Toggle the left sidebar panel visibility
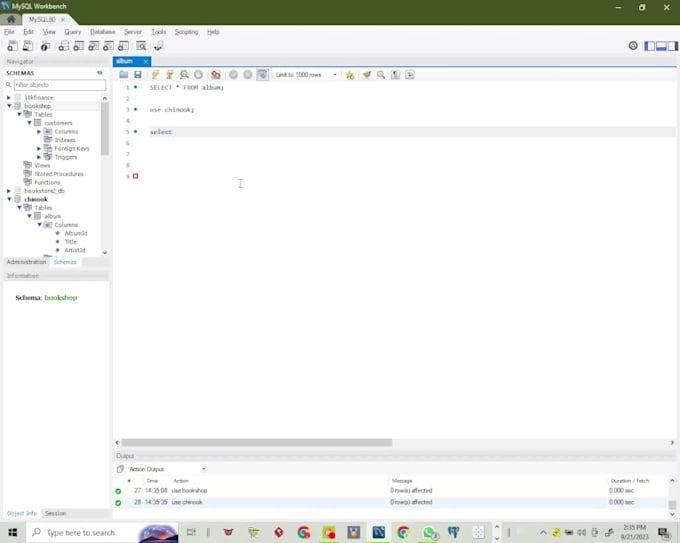The image size is (680, 543). coord(650,46)
